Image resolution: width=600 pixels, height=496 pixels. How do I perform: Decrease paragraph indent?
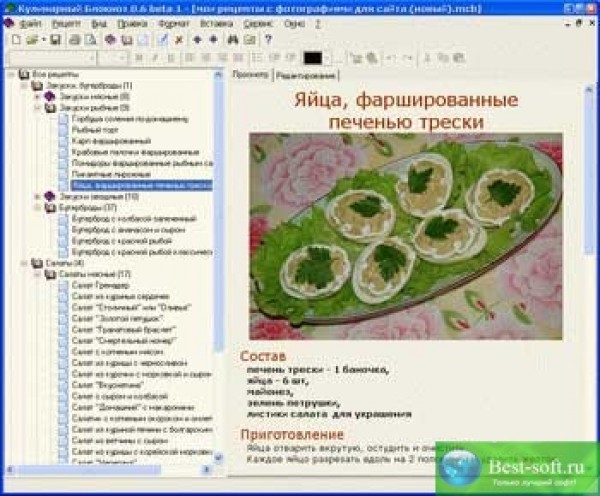[x=274, y=58]
